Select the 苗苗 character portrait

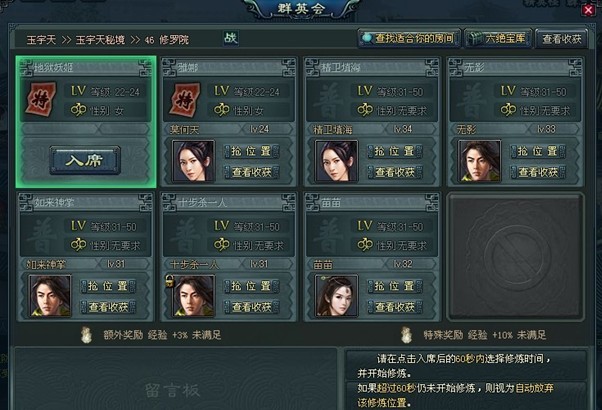(x=336, y=296)
